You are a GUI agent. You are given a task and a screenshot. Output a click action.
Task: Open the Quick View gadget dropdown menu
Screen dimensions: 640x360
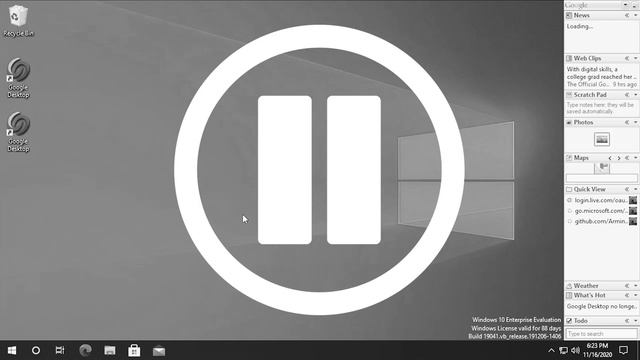click(636, 189)
